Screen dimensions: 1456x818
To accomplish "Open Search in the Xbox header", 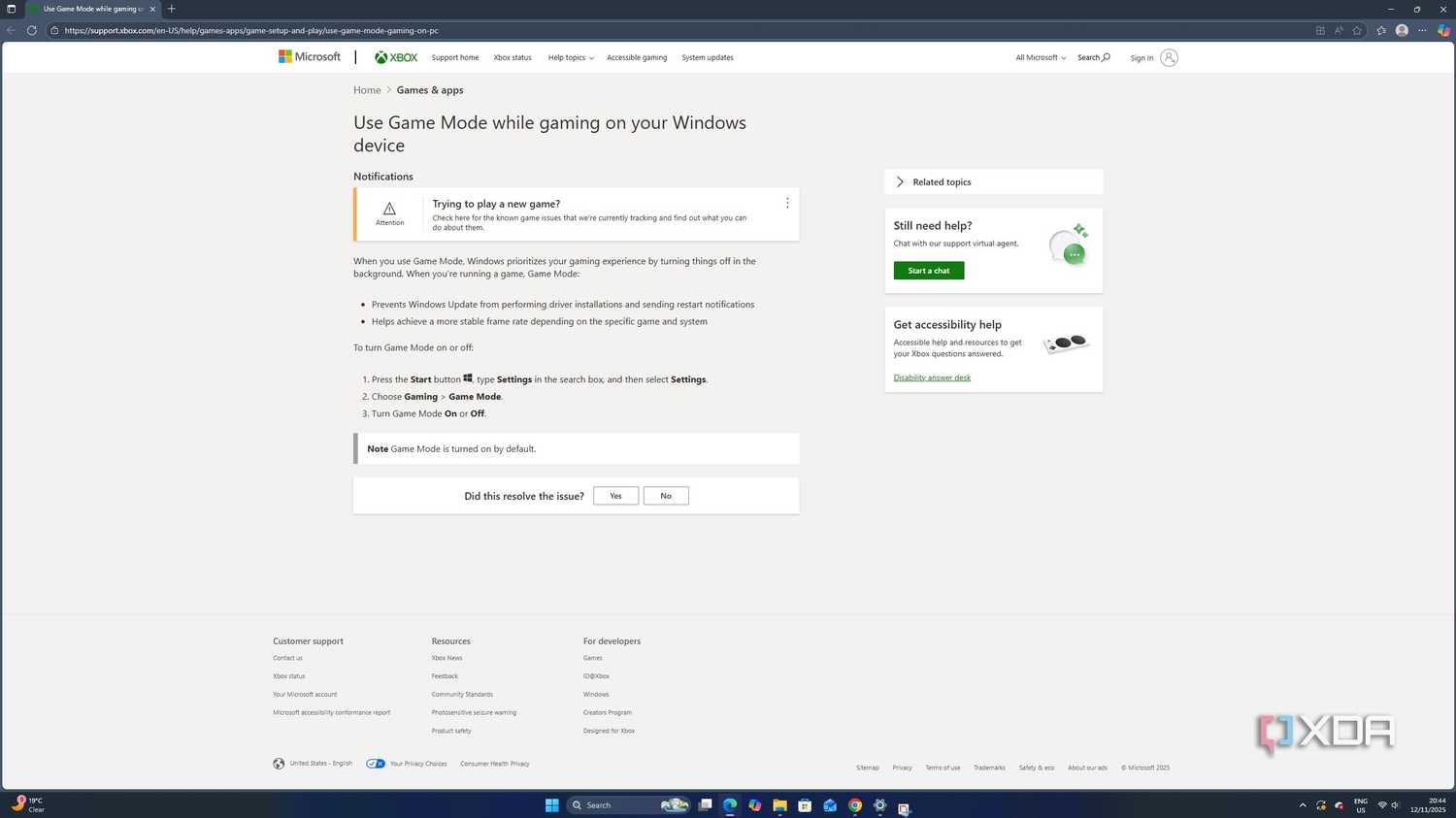I will tap(1094, 57).
